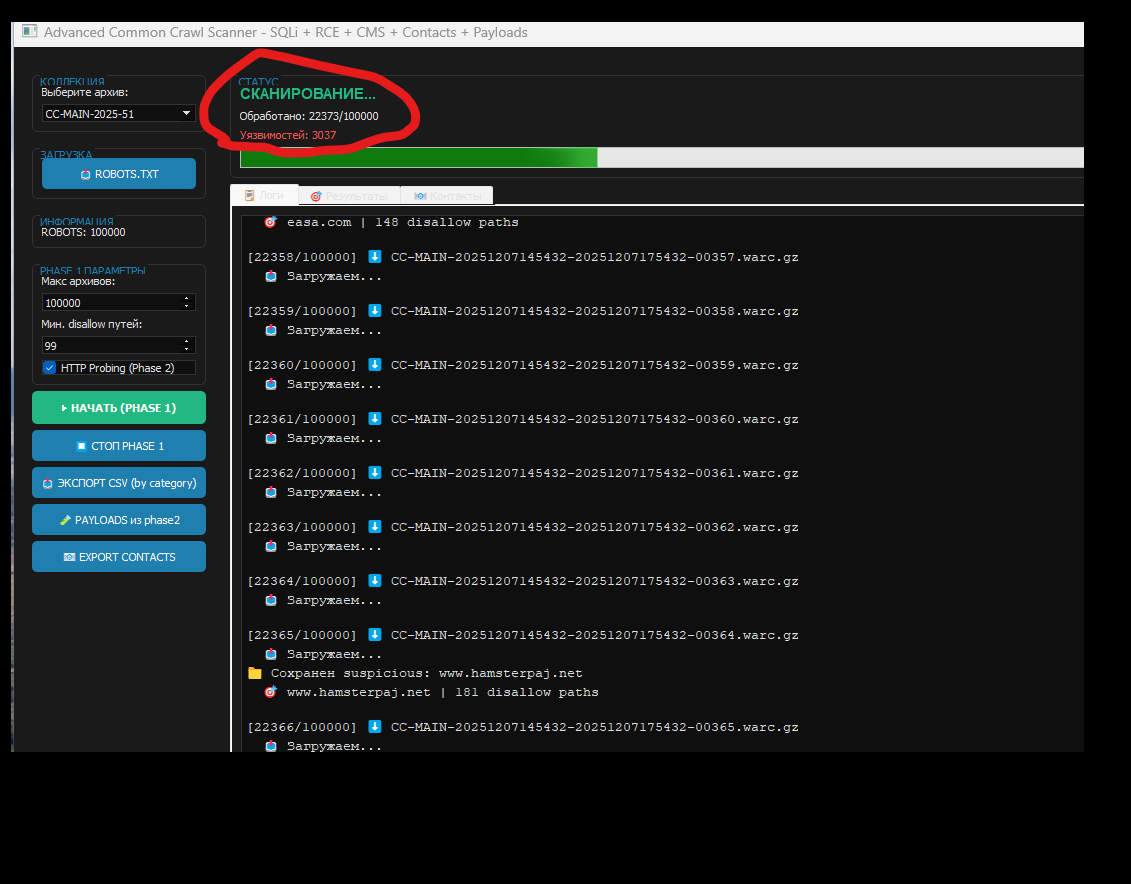Stop the scan with СТОП PHASE 1
The width and height of the screenshot is (1131, 884).
click(x=119, y=446)
